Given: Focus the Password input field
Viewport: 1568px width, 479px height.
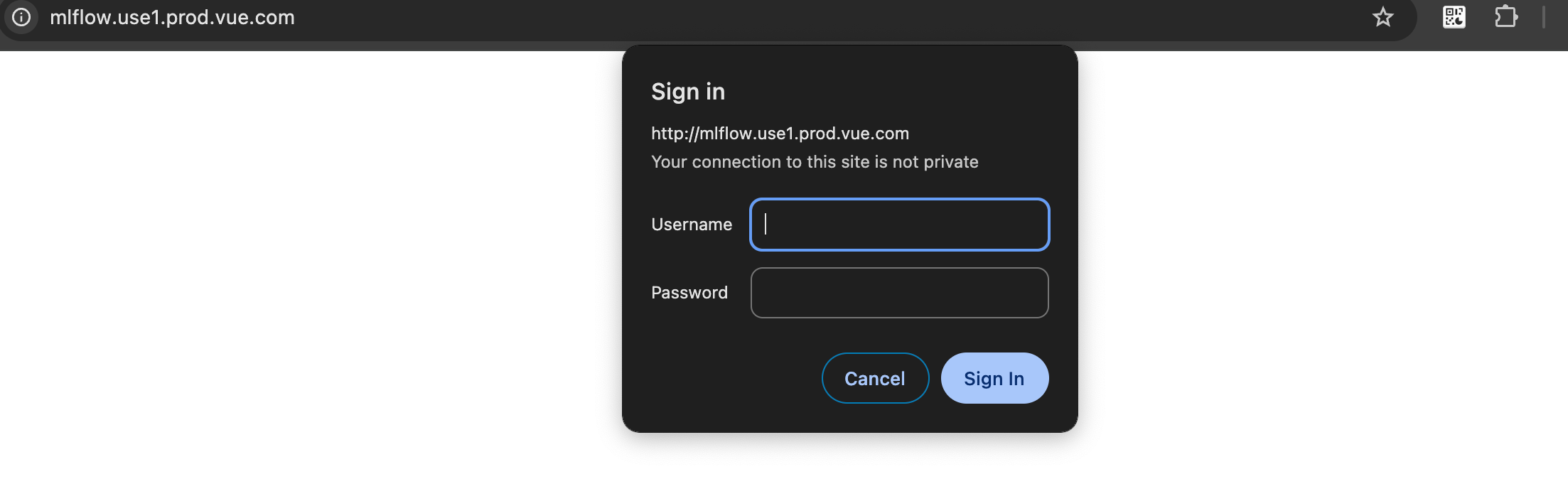Looking at the screenshot, I should point(899,293).
